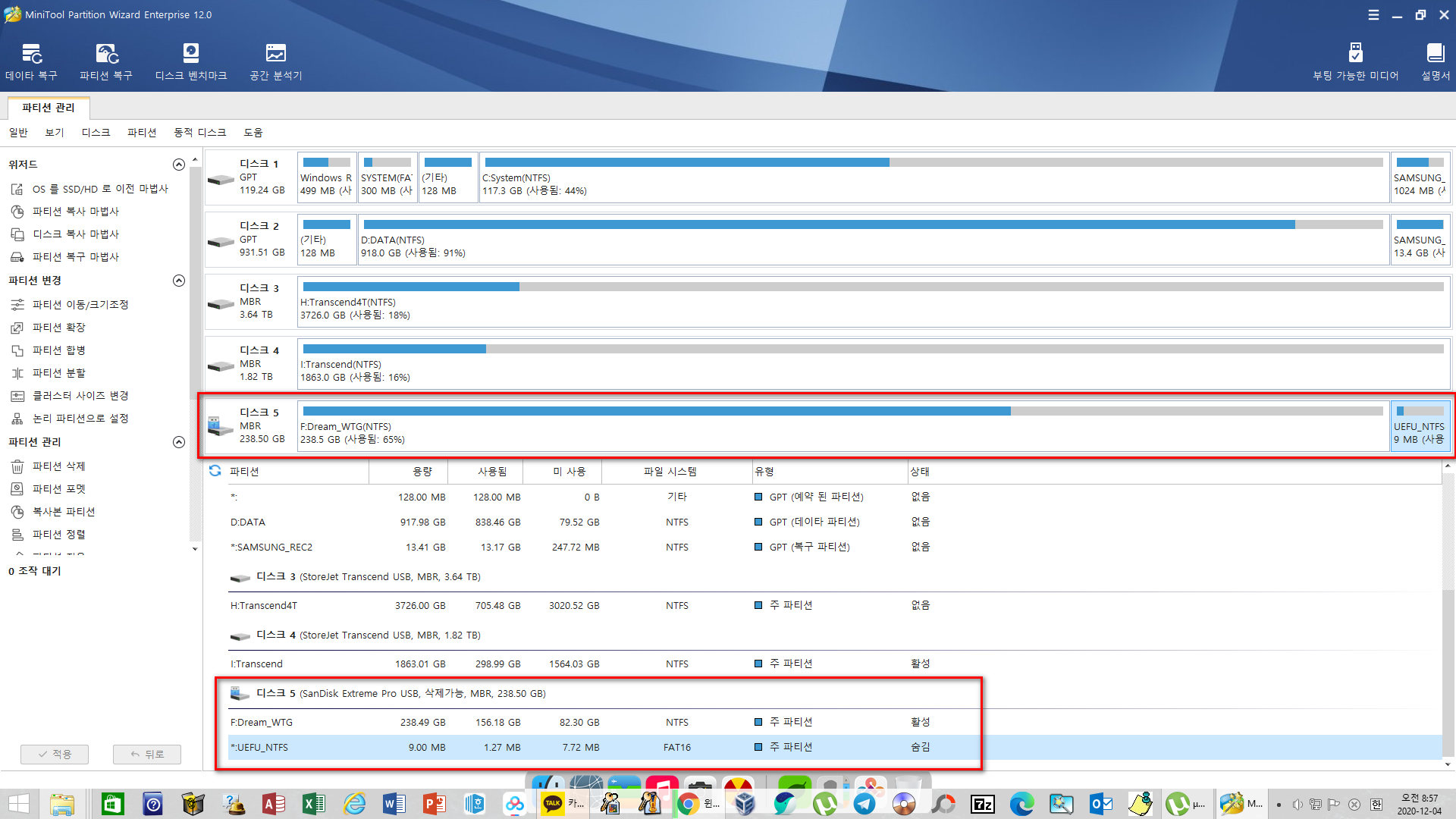Sort the list by the 용량 column header
The height and width of the screenshot is (819, 1456).
(409, 472)
